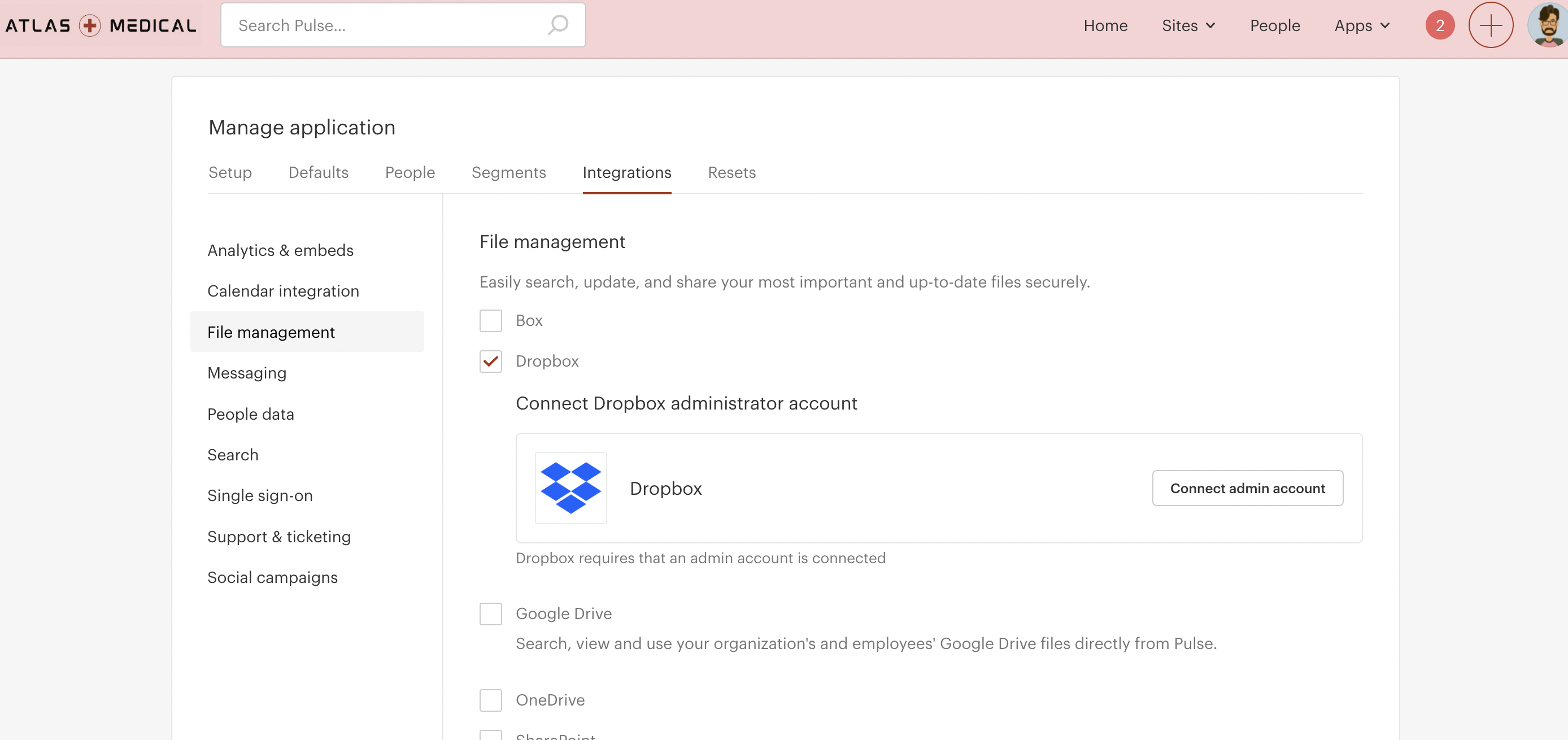This screenshot has width=1568, height=740.
Task: Switch to the People tab under Manage application
Action: point(410,173)
